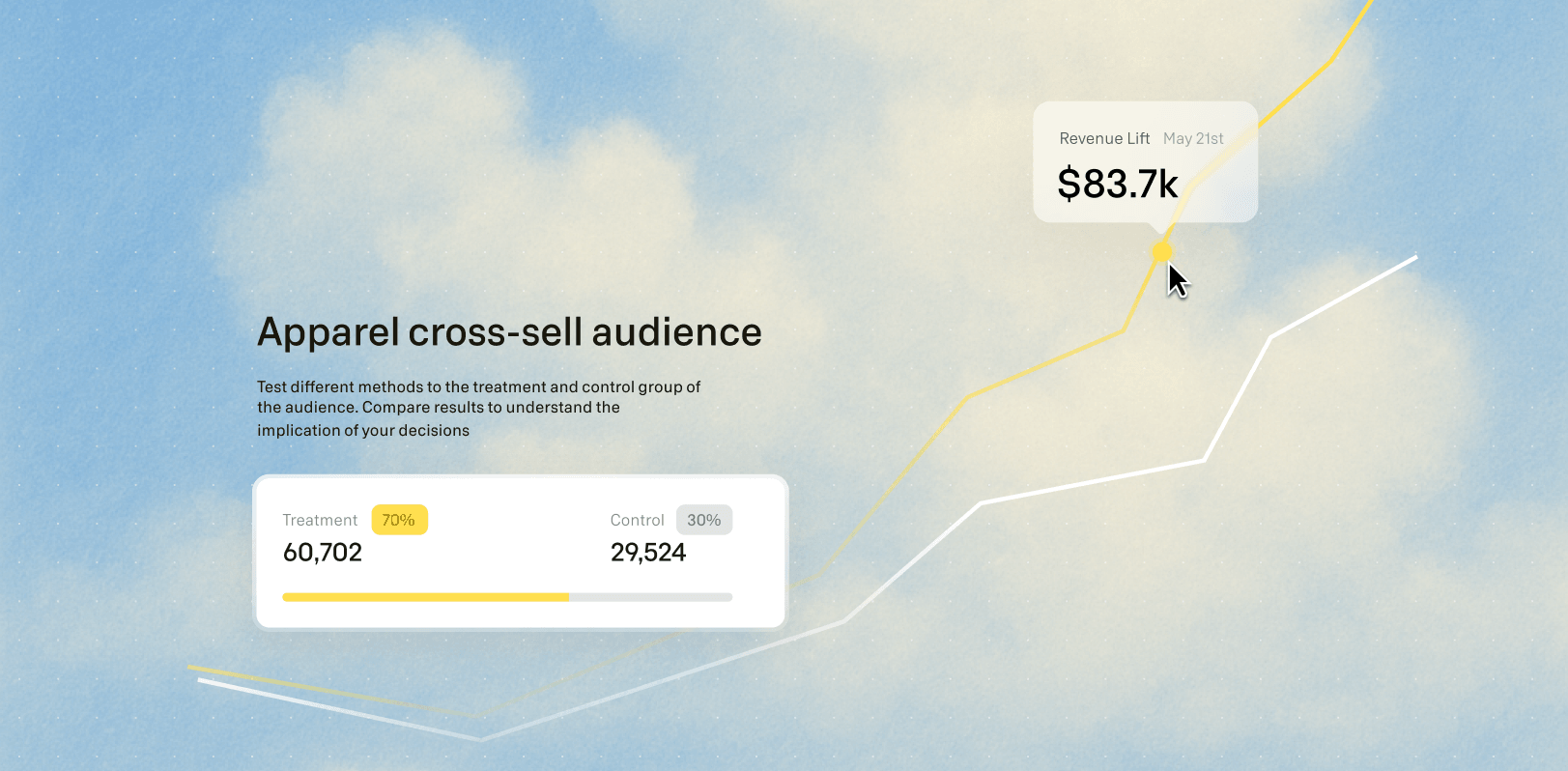The height and width of the screenshot is (771, 1568).
Task: Click the "Apparel cross-sell audience" heading
Action: tap(509, 332)
